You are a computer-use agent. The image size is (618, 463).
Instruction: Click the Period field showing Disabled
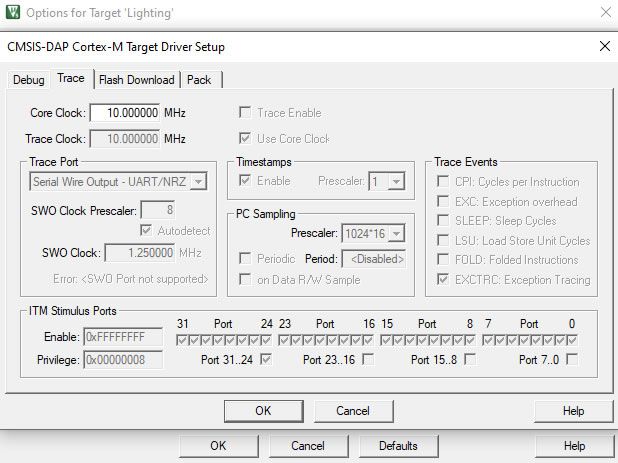(374, 259)
